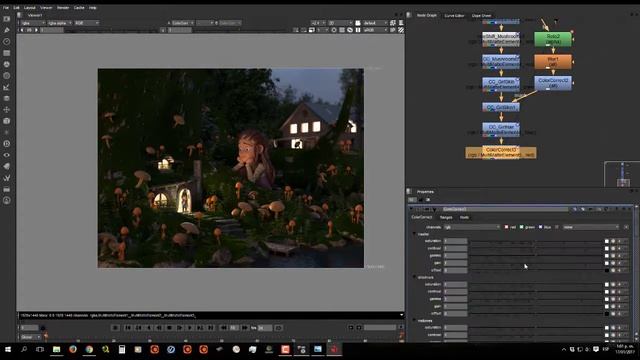This screenshot has width=640, height=360.
Task: Click the shadows contrast slider track
Action: pos(536,292)
